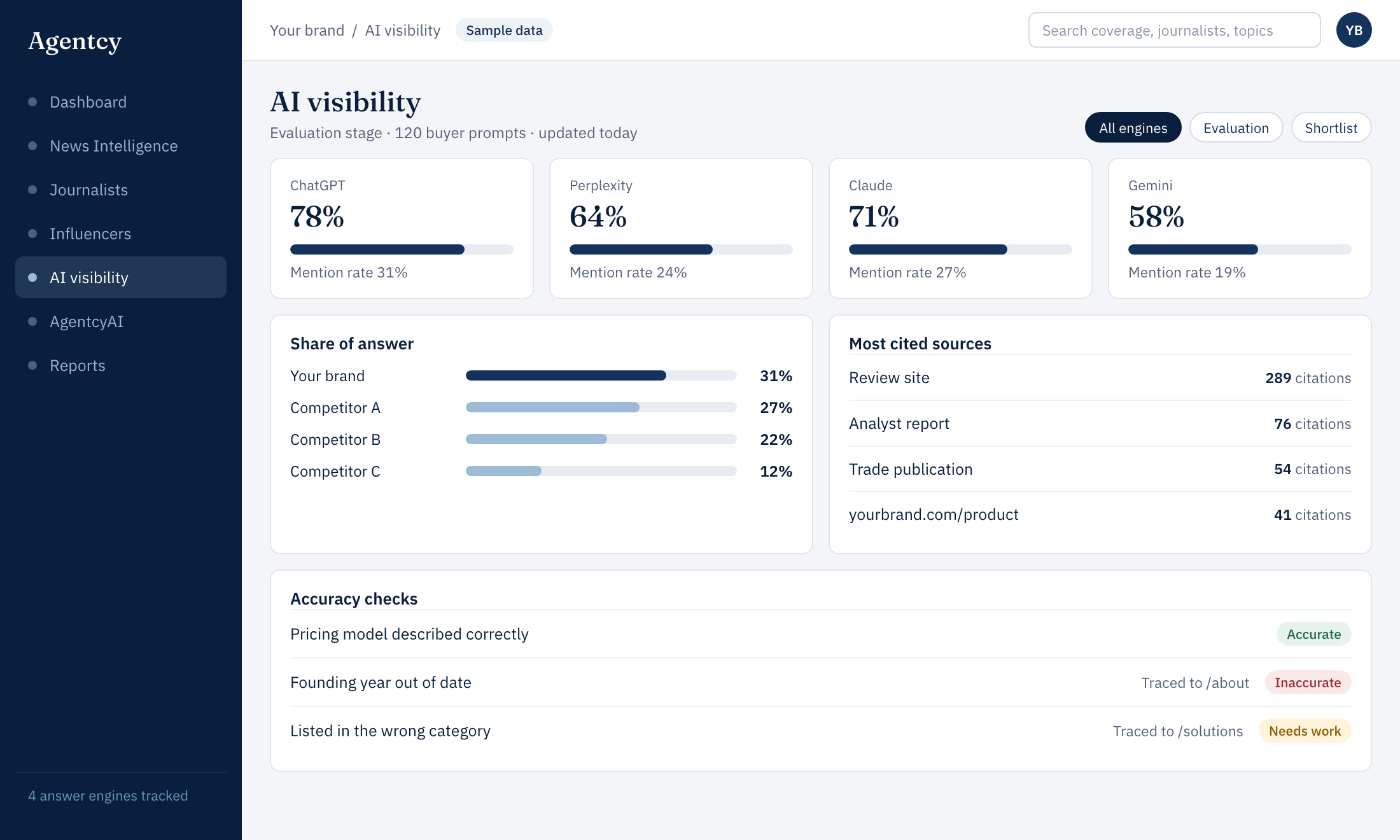This screenshot has height=840, width=1400.
Task: Click the Agentcy logo
Action: point(74,41)
